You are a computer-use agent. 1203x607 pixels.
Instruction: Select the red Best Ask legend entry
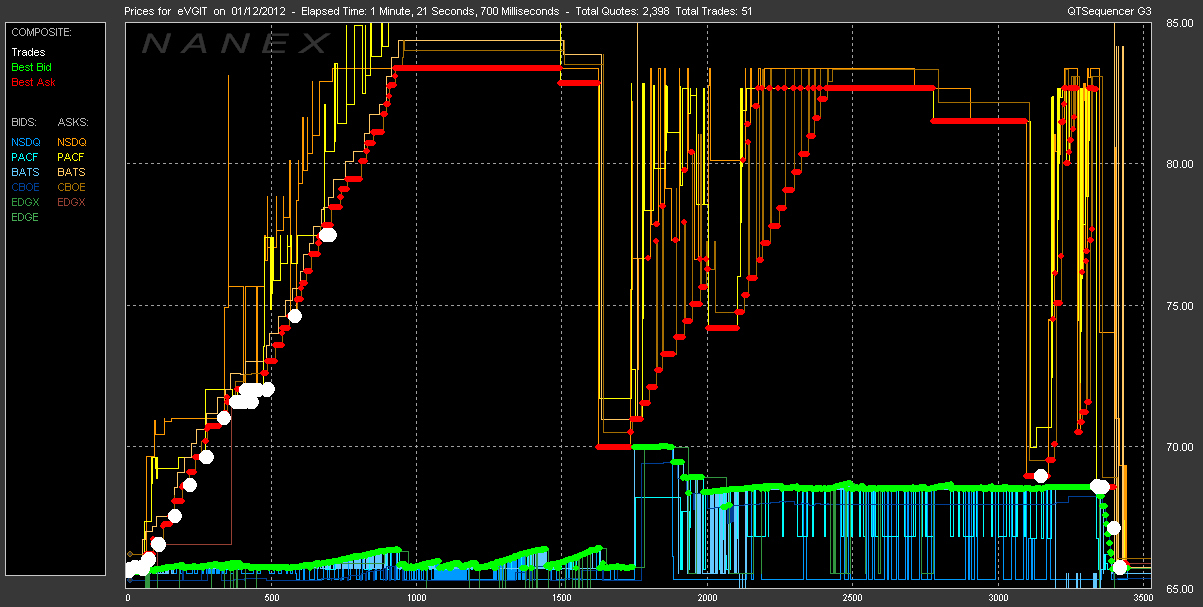tap(32, 82)
